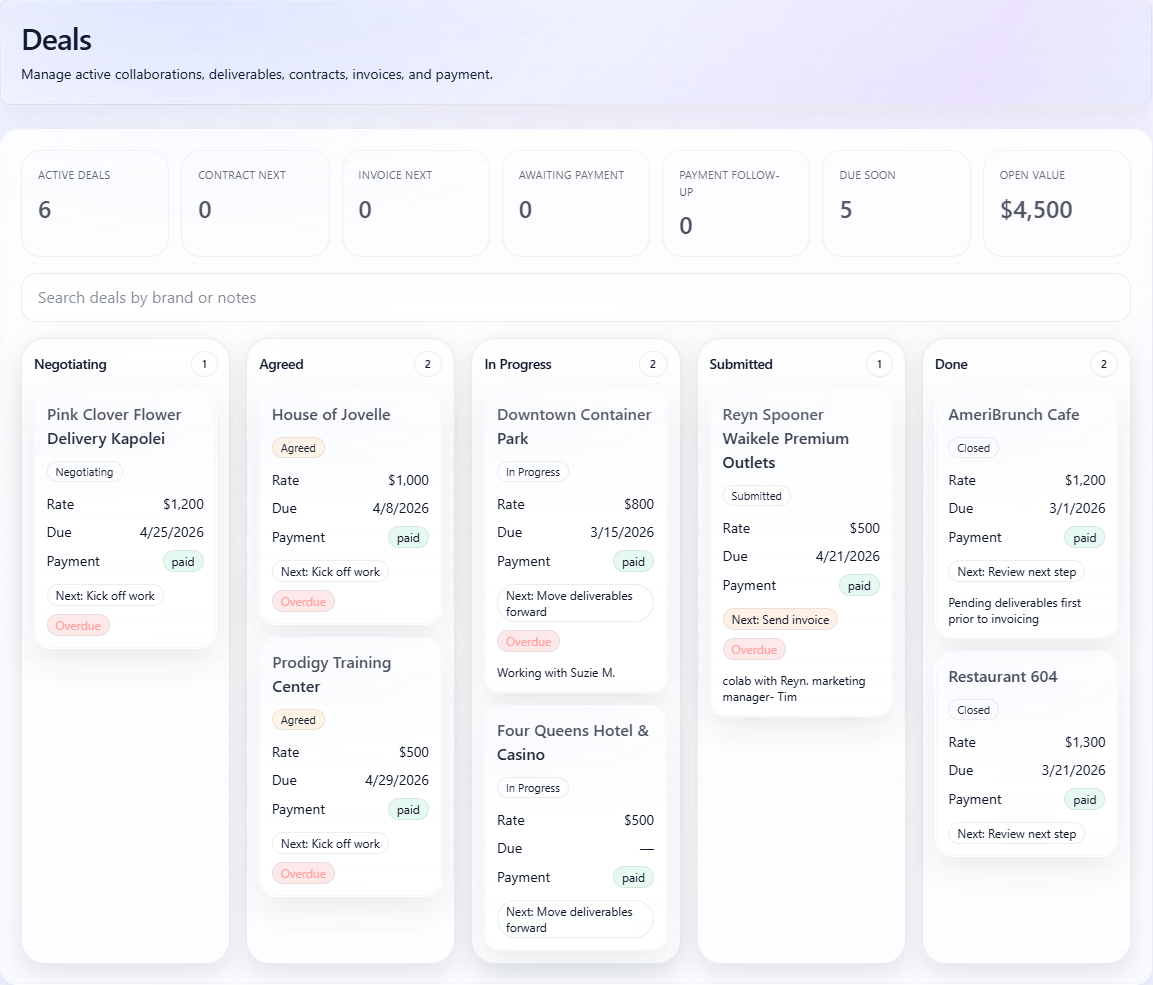Select the Invoice Next stat card
This screenshot has height=985, width=1153.
point(415,204)
